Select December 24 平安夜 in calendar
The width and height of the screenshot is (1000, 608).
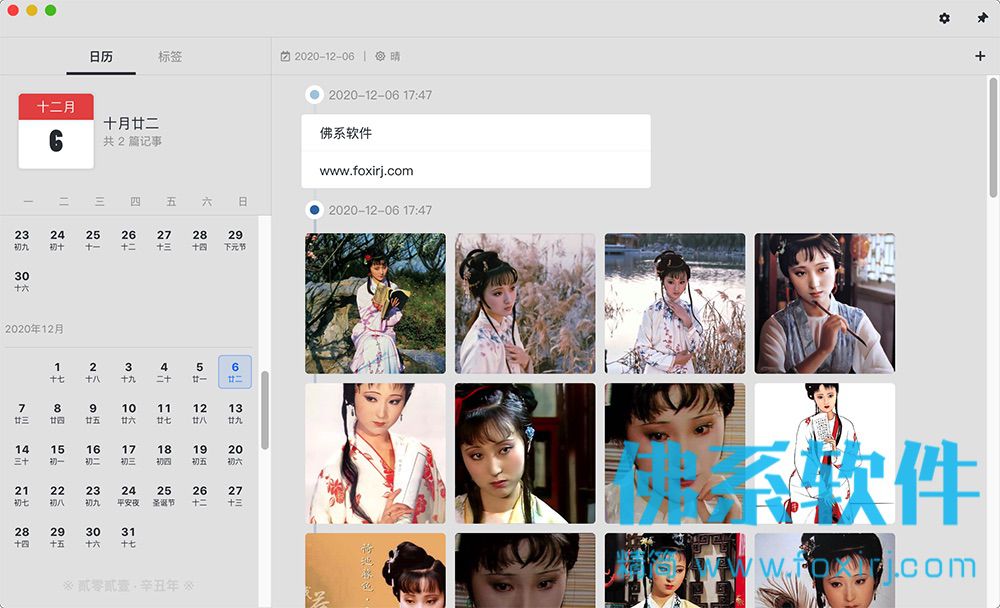click(128, 496)
